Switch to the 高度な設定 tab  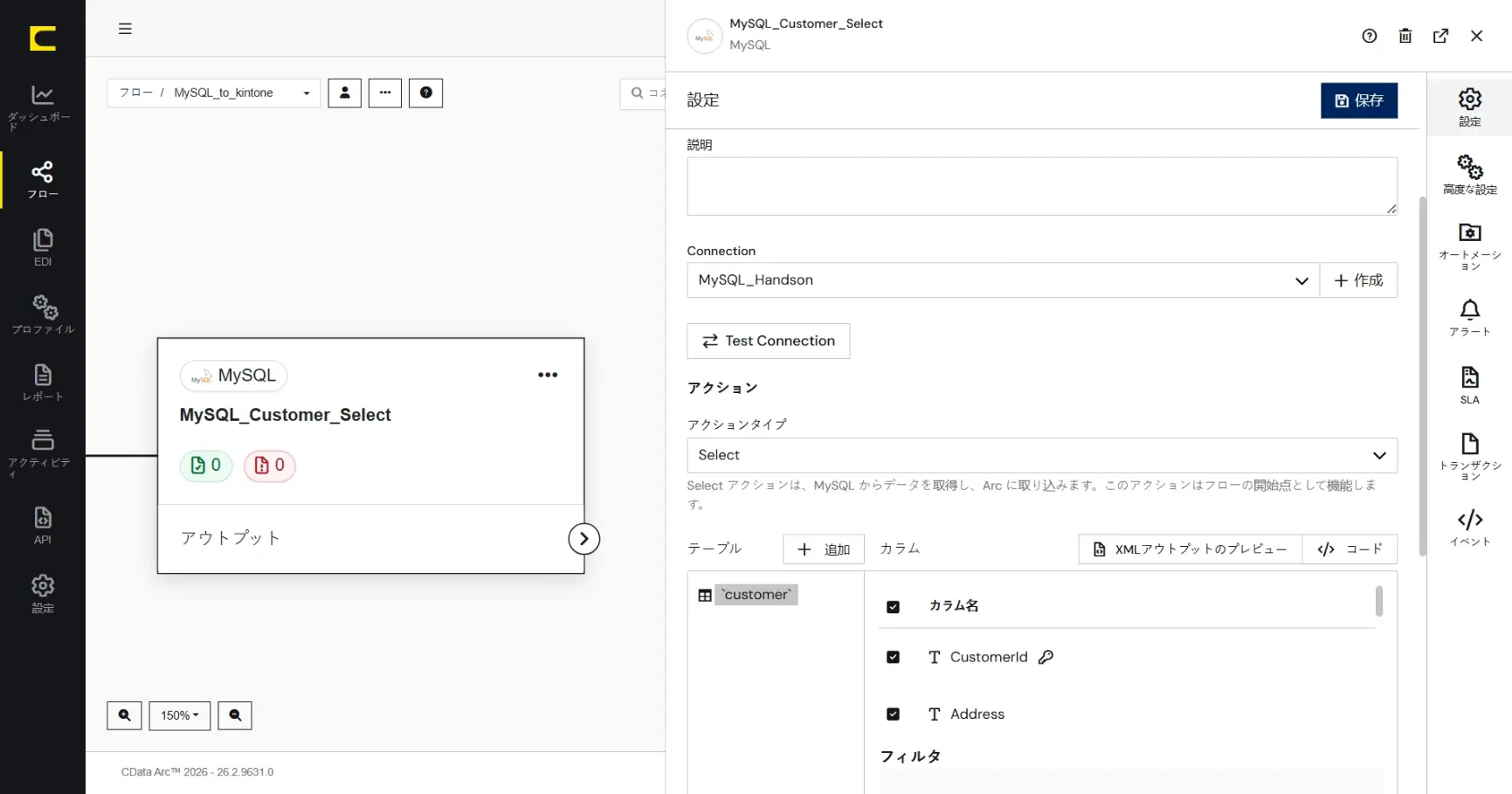coord(1470,175)
